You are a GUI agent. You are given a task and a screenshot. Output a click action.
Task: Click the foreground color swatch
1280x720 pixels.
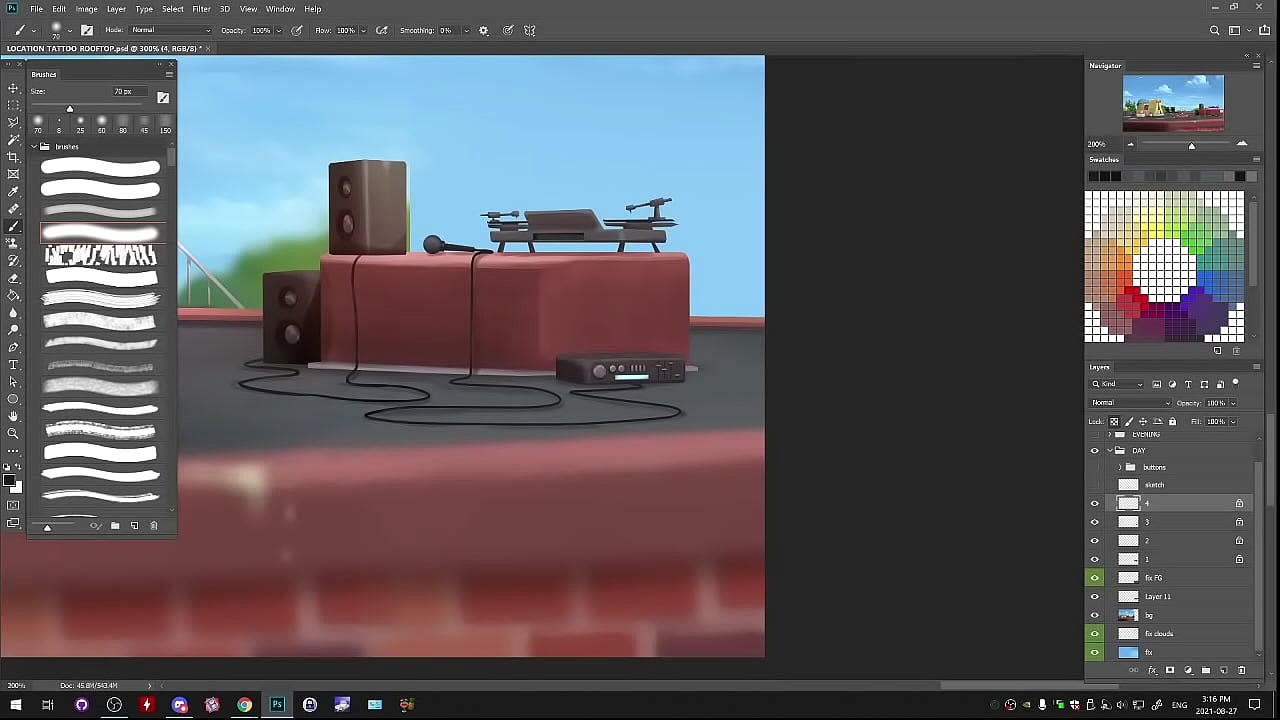[9, 481]
